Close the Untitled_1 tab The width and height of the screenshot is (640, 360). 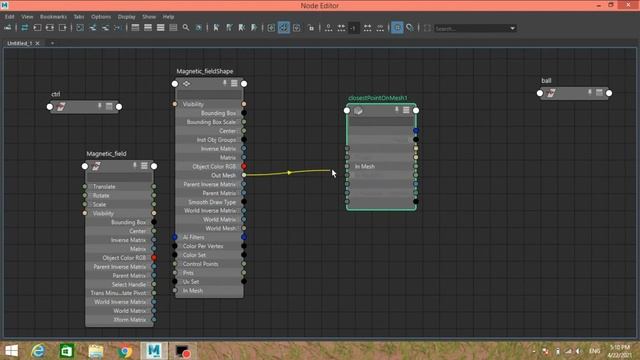pyautogui.click(x=38, y=43)
